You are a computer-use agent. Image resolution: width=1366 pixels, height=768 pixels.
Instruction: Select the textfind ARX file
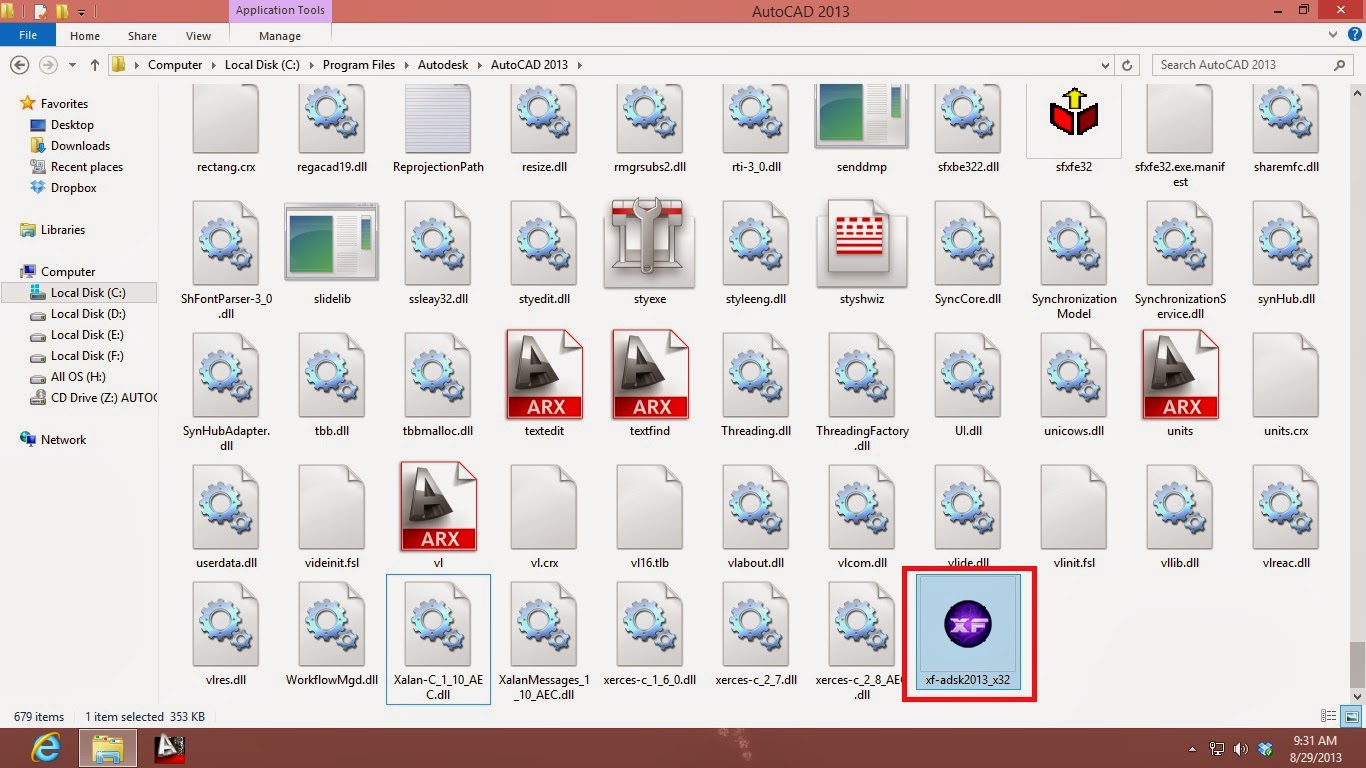coord(651,375)
